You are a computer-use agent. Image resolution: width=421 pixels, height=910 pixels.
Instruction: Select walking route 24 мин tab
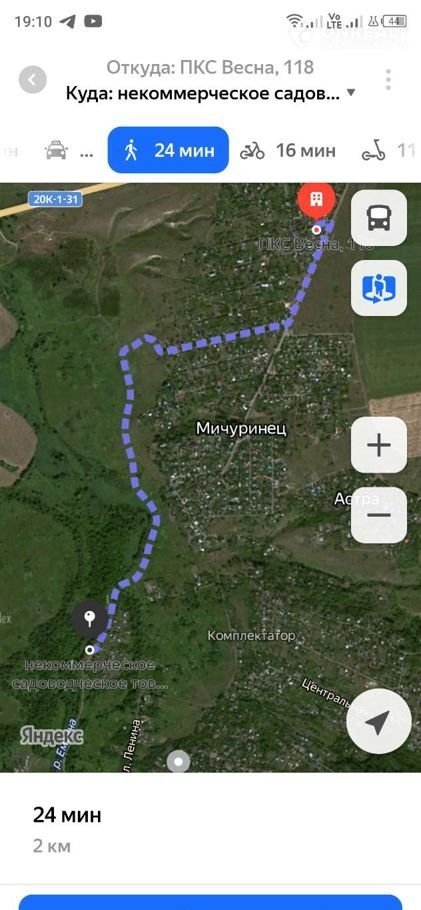tap(168, 150)
